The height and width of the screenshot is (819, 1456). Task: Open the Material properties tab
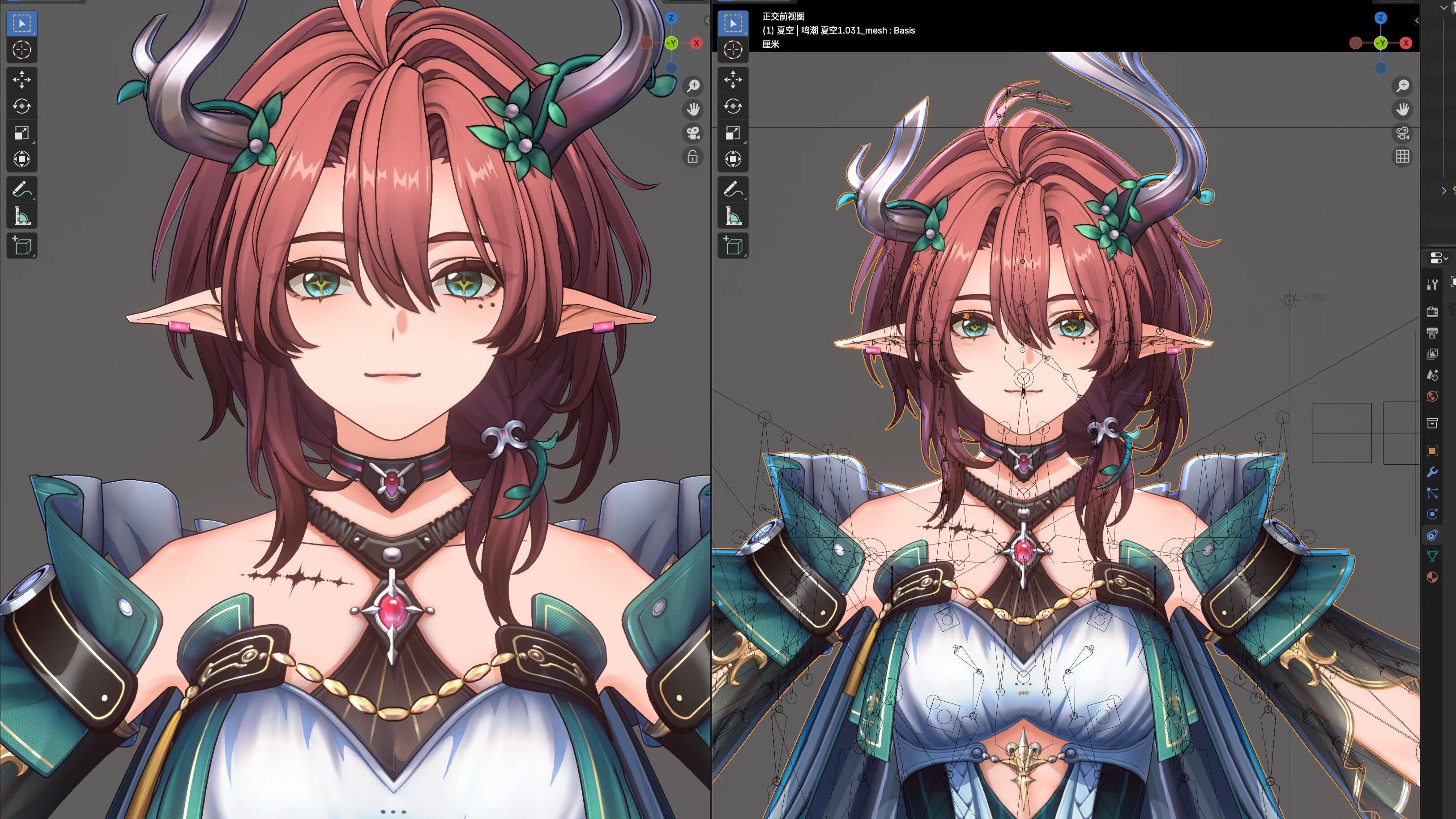click(x=1432, y=578)
